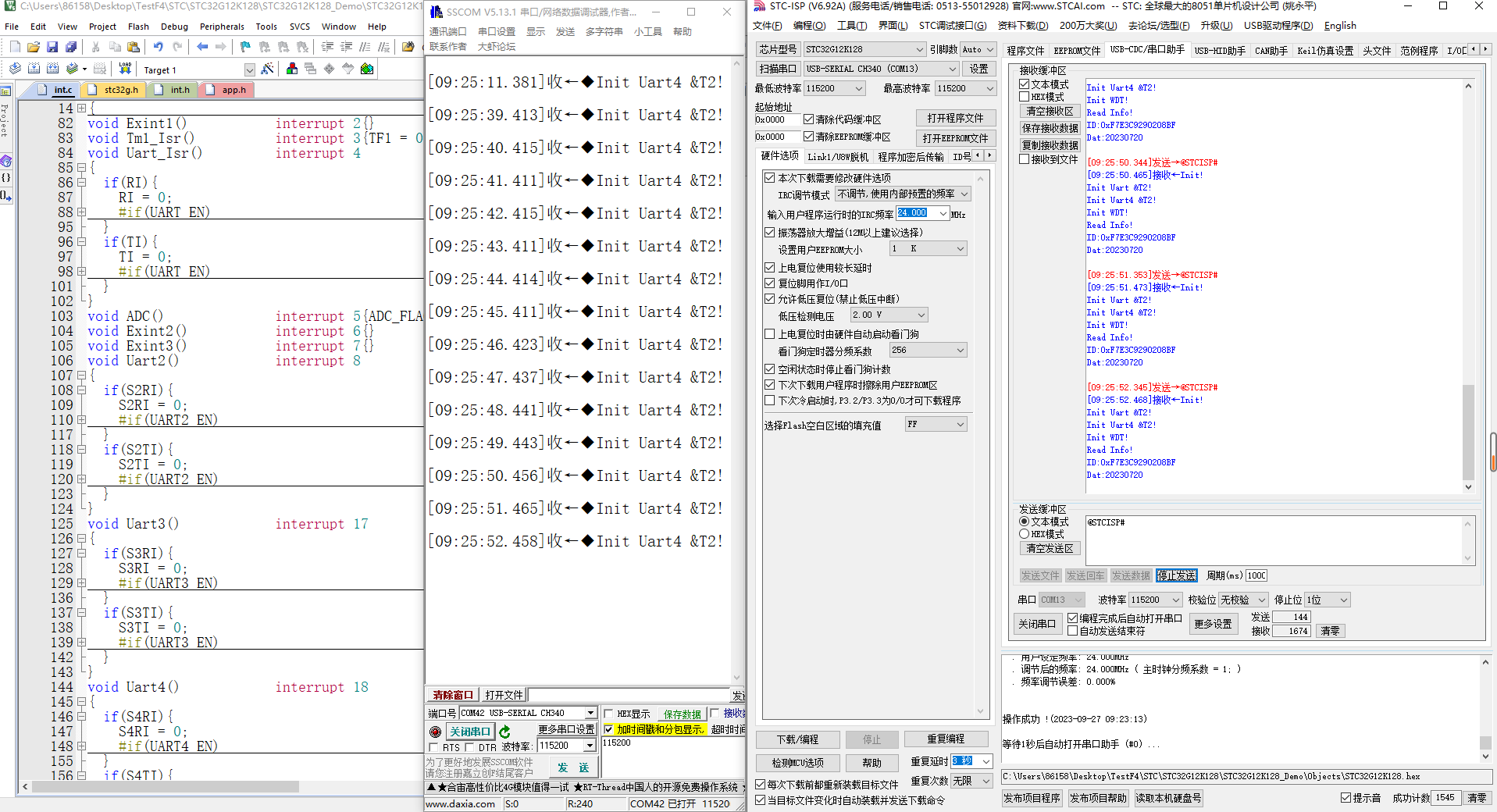Toggle 加时间戳和分包显示 checkbox in SSCOM
This screenshot has height=812, width=1497.
pos(609,729)
